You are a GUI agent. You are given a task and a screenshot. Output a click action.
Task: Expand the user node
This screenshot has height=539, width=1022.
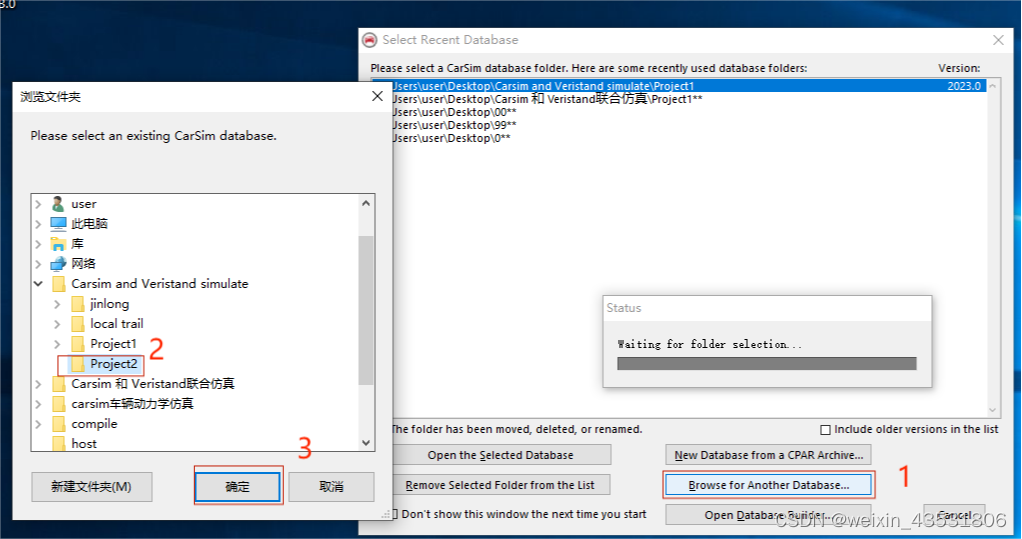pos(38,204)
